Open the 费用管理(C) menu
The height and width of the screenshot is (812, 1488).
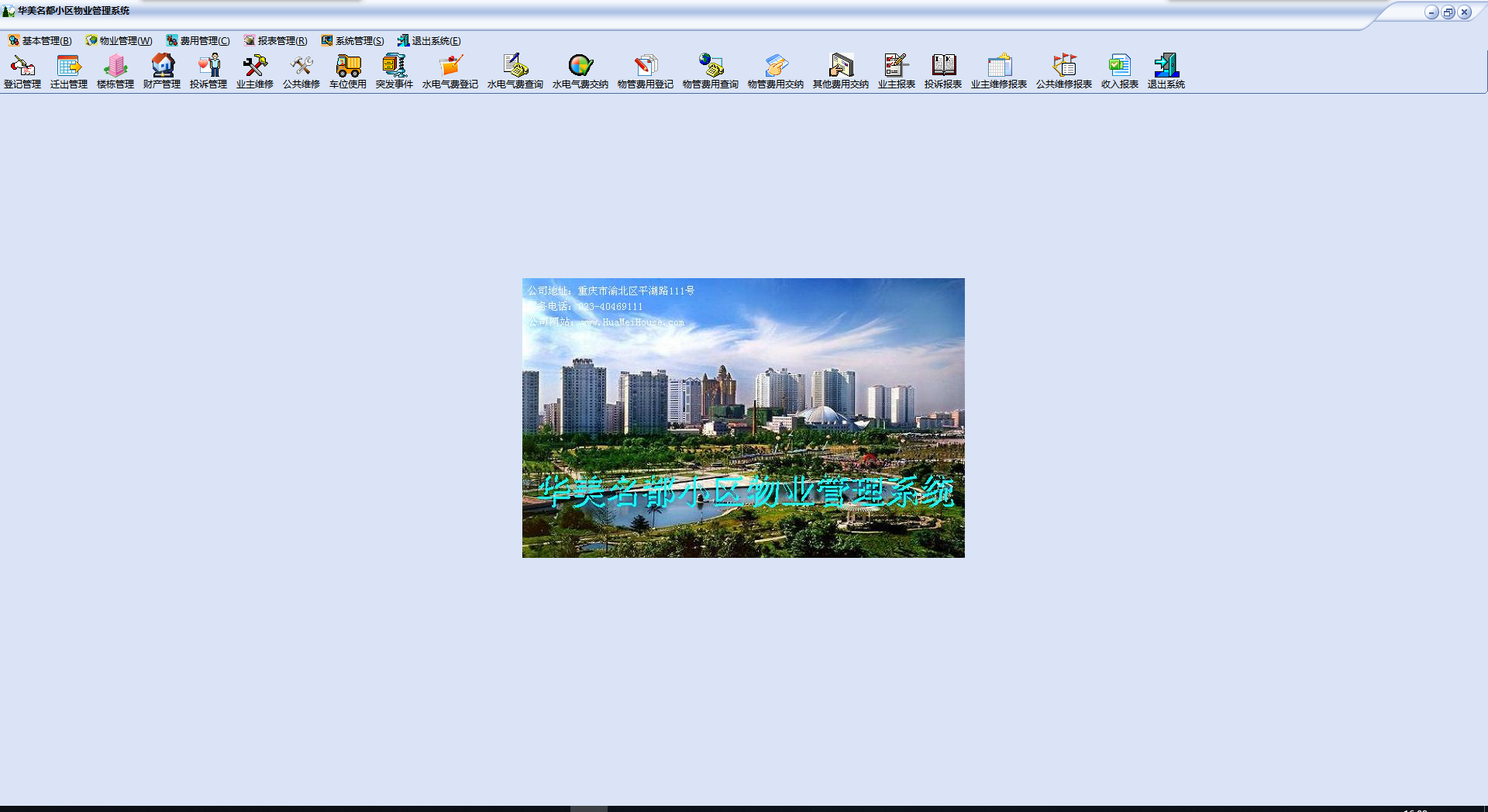pos(198,41)
